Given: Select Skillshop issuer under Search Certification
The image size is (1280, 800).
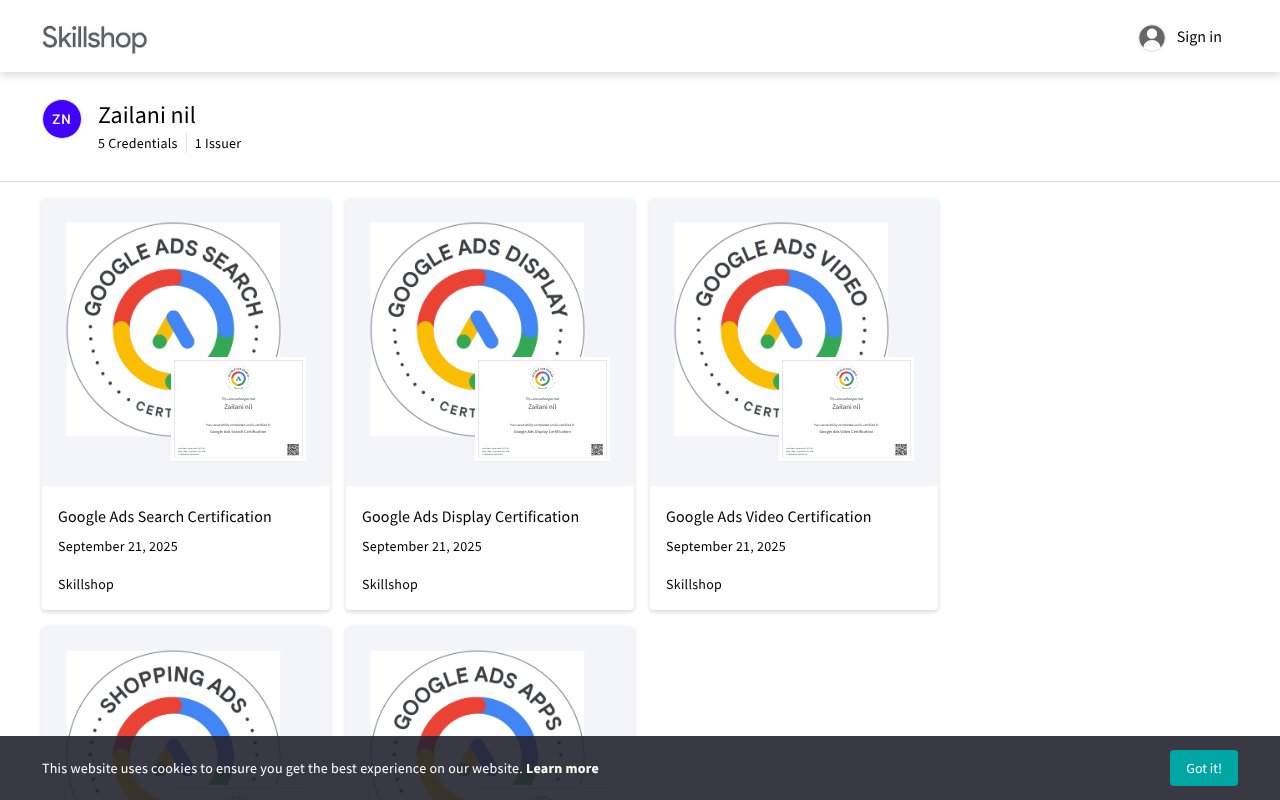Looking at the screenshot, I should [85, 584].
